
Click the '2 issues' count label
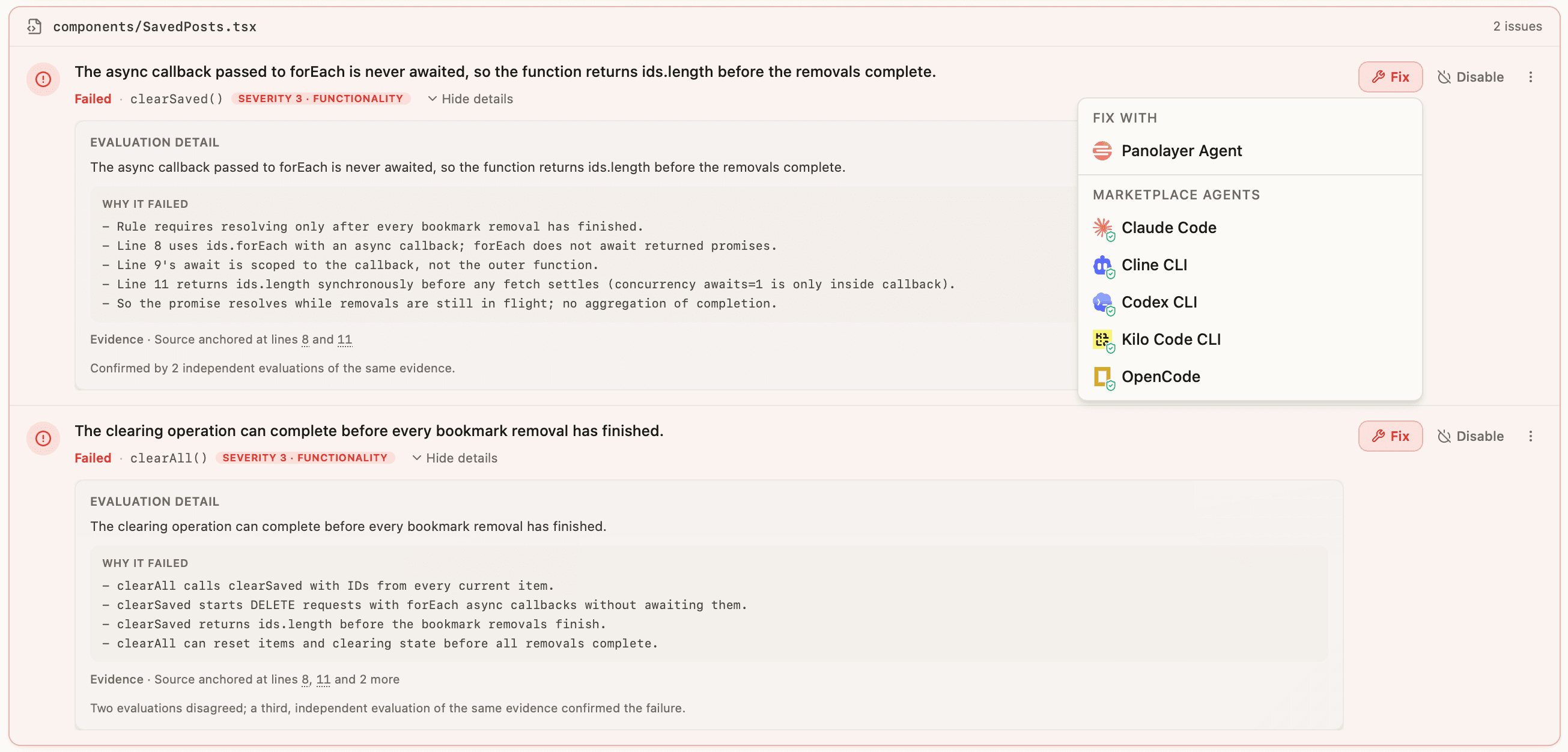pos(1517,26)
